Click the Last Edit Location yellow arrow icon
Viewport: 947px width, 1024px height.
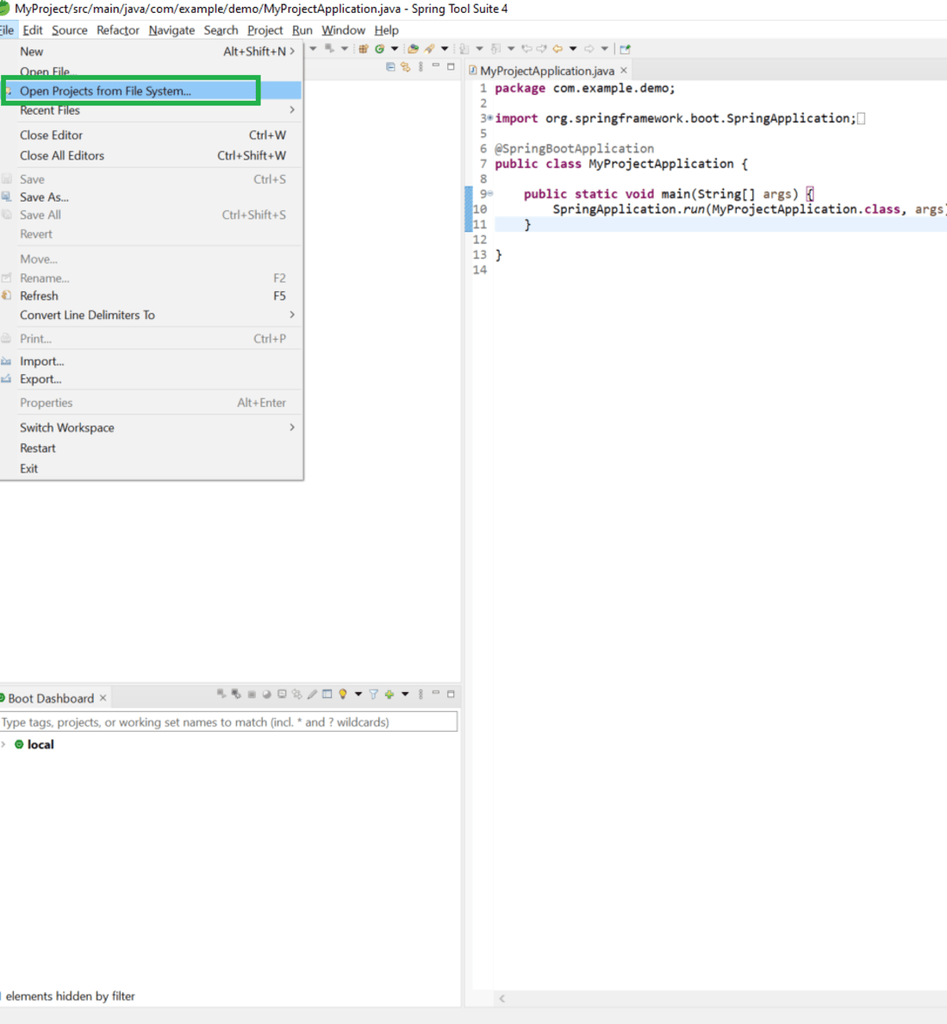point(557,49)
